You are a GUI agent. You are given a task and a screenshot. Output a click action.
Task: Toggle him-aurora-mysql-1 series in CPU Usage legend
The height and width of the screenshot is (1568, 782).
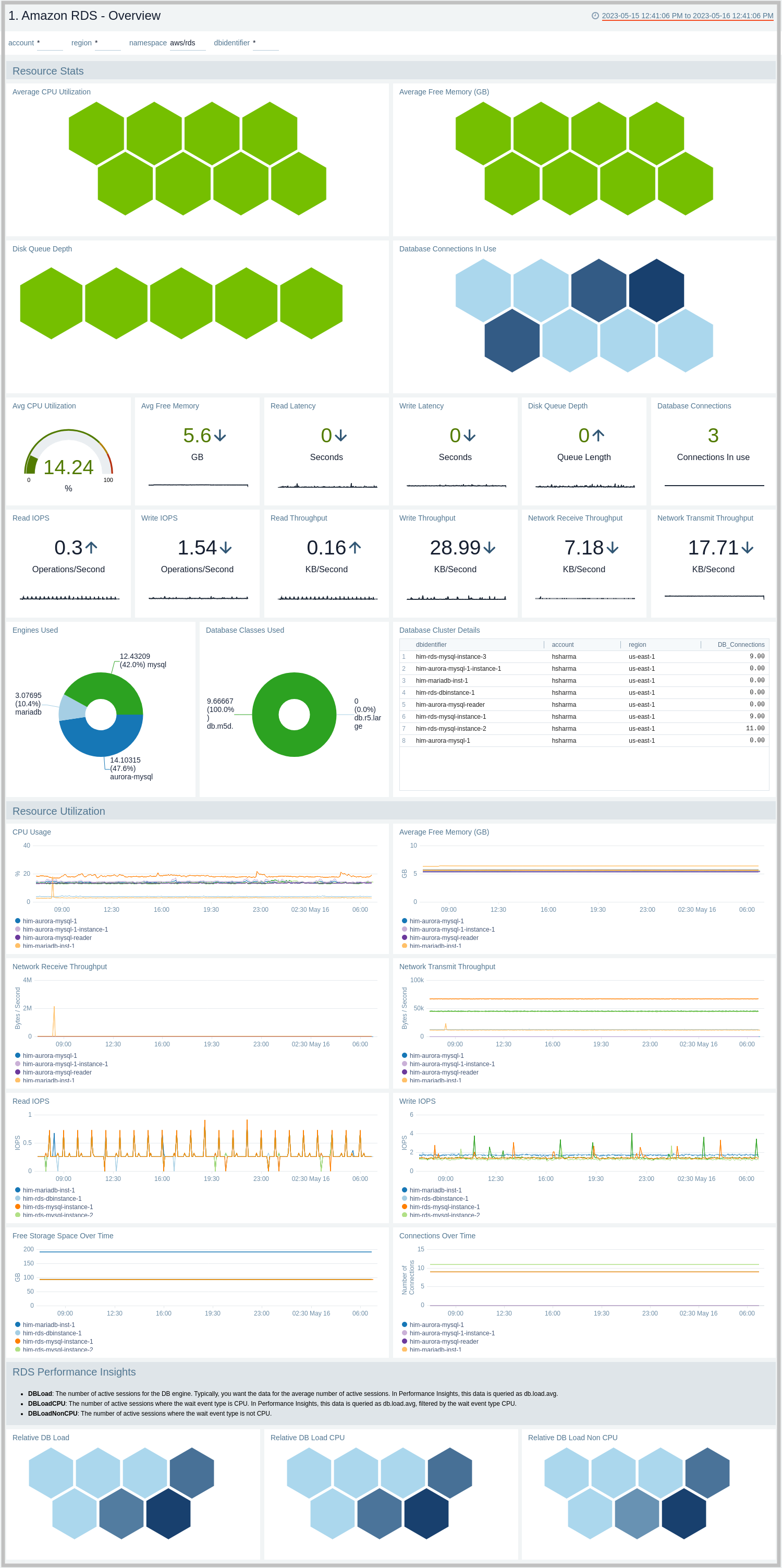[x=50, y=921]
